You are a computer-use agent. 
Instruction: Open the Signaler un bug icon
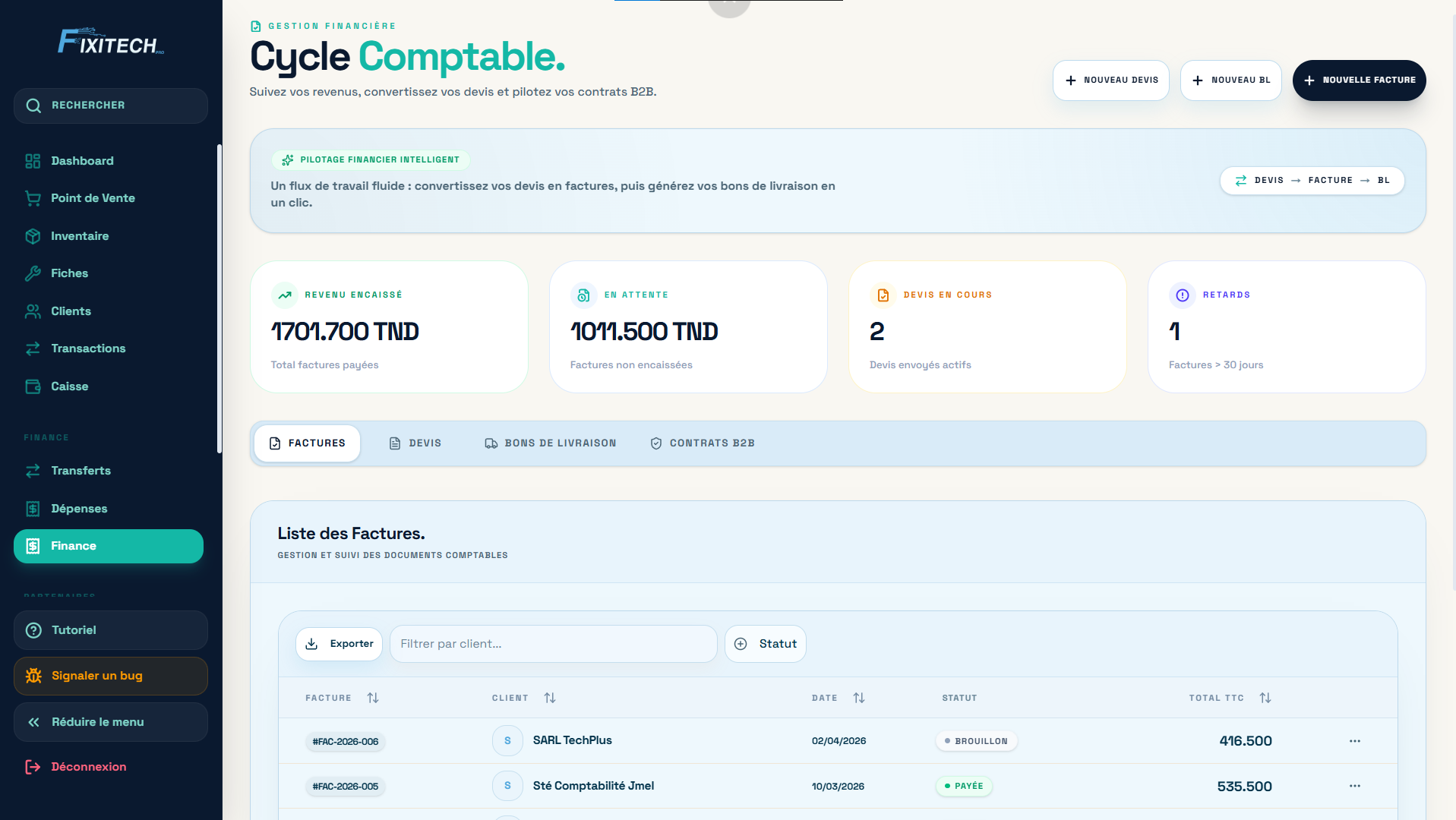coord(32,676)
